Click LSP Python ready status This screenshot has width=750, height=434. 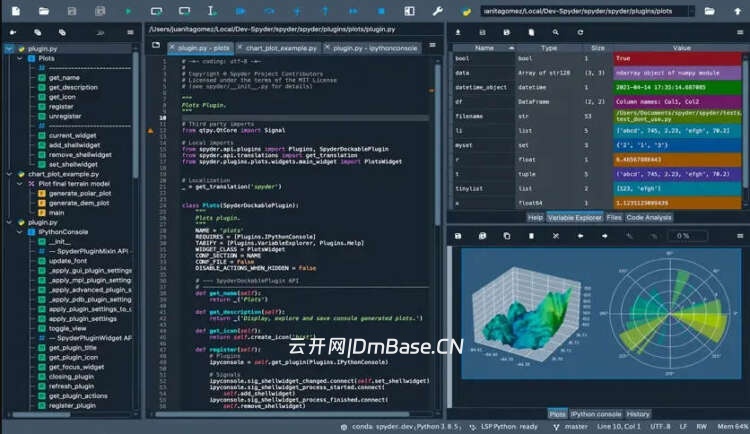504,427
